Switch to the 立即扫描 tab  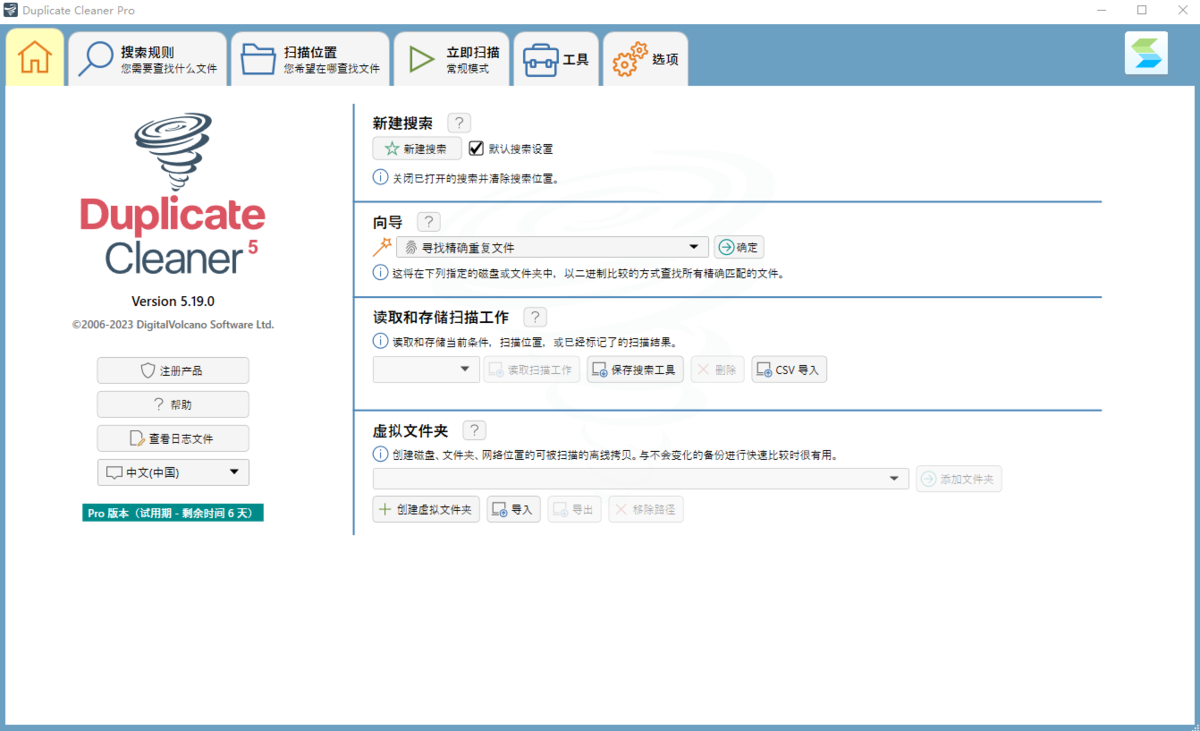tap(452, 59)
